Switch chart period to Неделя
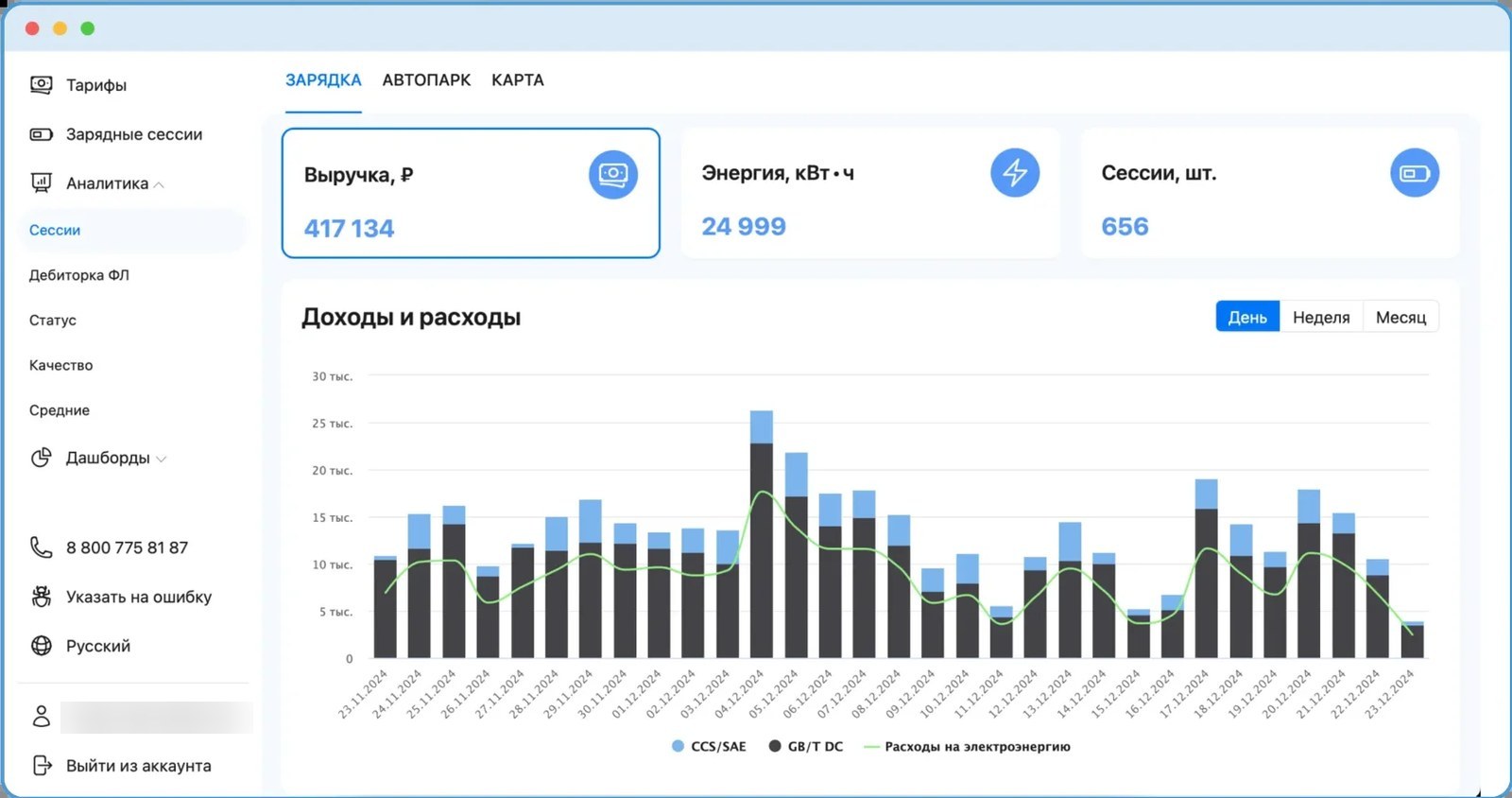This screenshot has height=798, width=1512. point(1321,317)
